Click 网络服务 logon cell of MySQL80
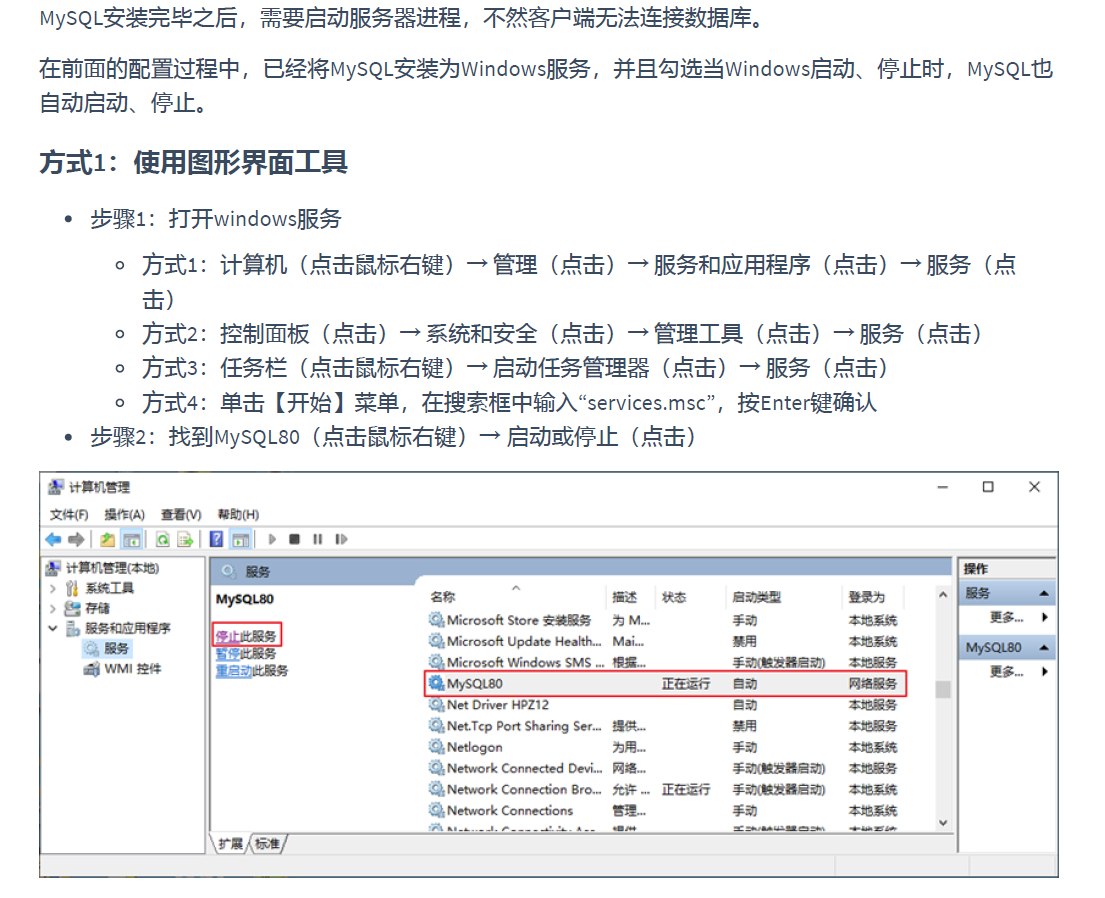 872,684
